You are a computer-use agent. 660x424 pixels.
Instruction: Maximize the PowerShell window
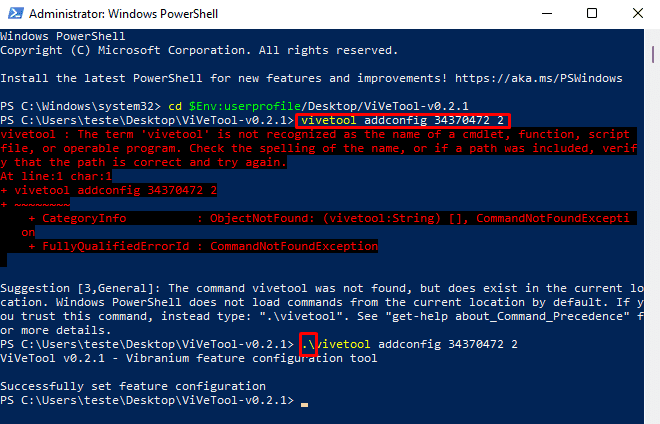point(592,13)
